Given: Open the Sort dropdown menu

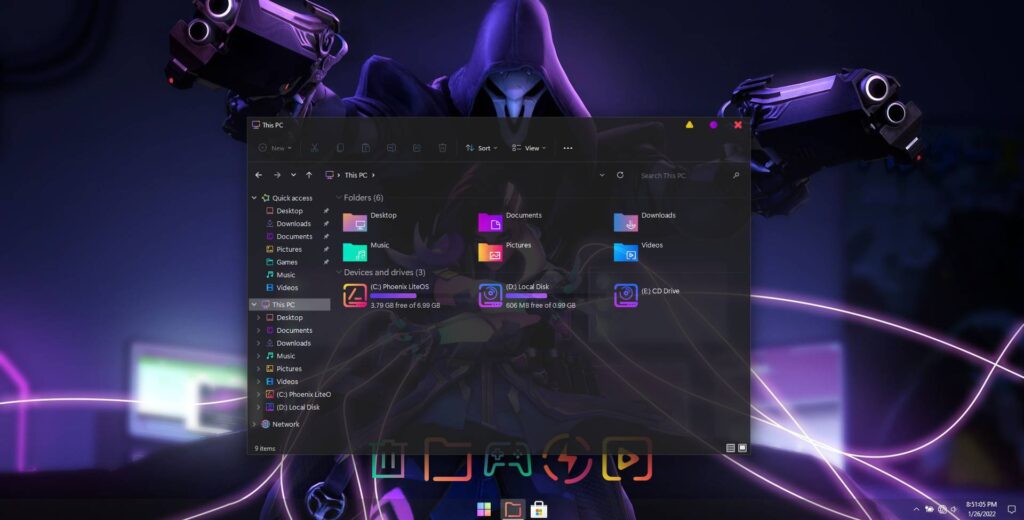Looking at the screenshot, I should pyautogui.click(x=481, y=148).
